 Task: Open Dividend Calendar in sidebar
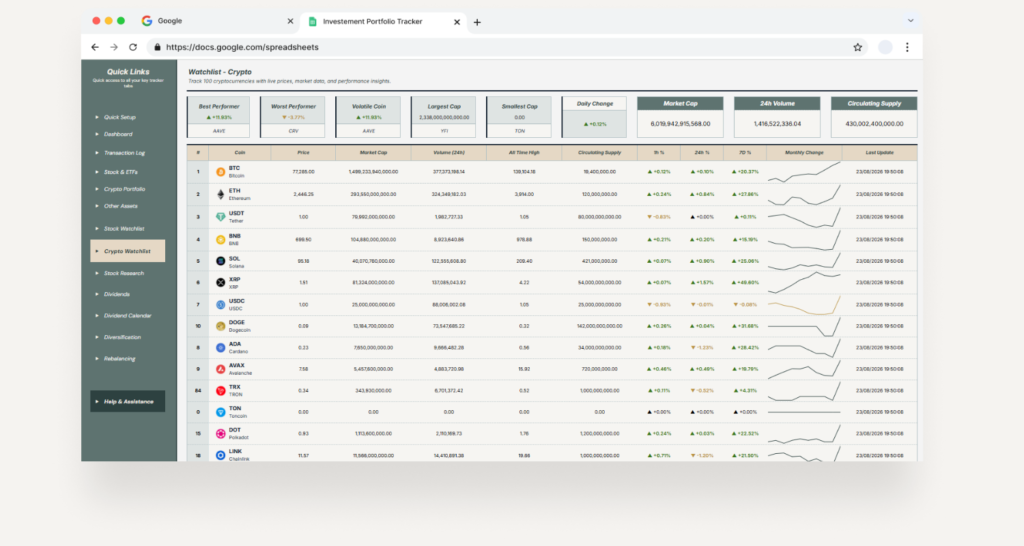click(127, 316)
